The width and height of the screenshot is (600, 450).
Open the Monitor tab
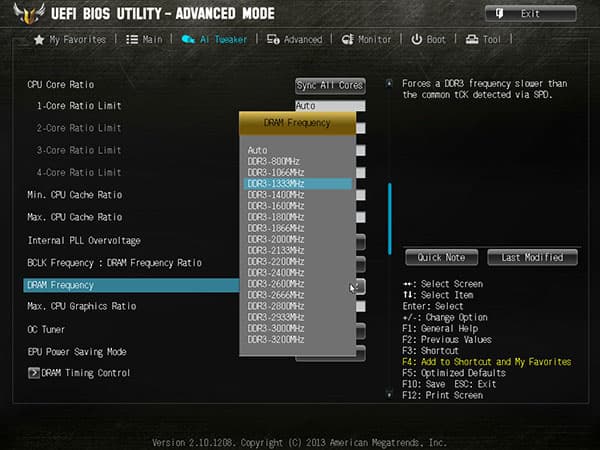point(366,39)
